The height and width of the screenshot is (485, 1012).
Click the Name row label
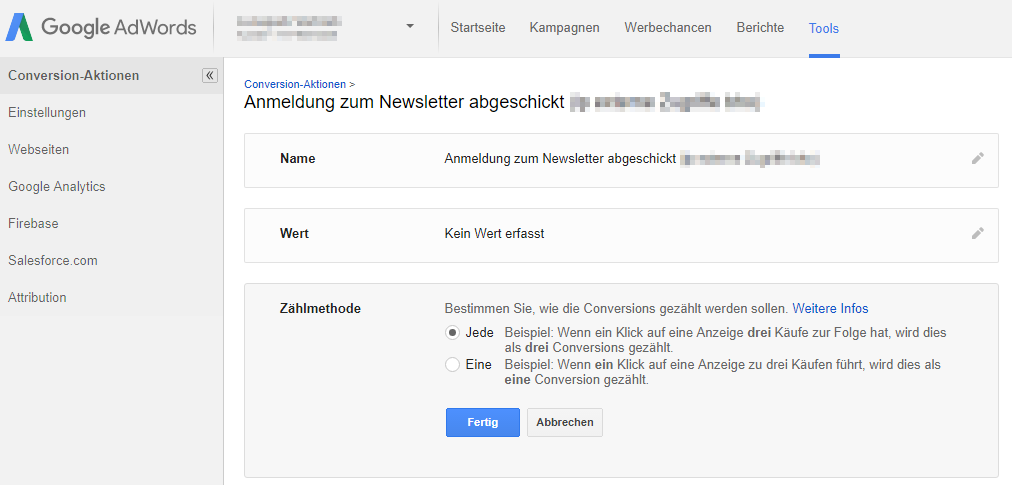point(298,158)
